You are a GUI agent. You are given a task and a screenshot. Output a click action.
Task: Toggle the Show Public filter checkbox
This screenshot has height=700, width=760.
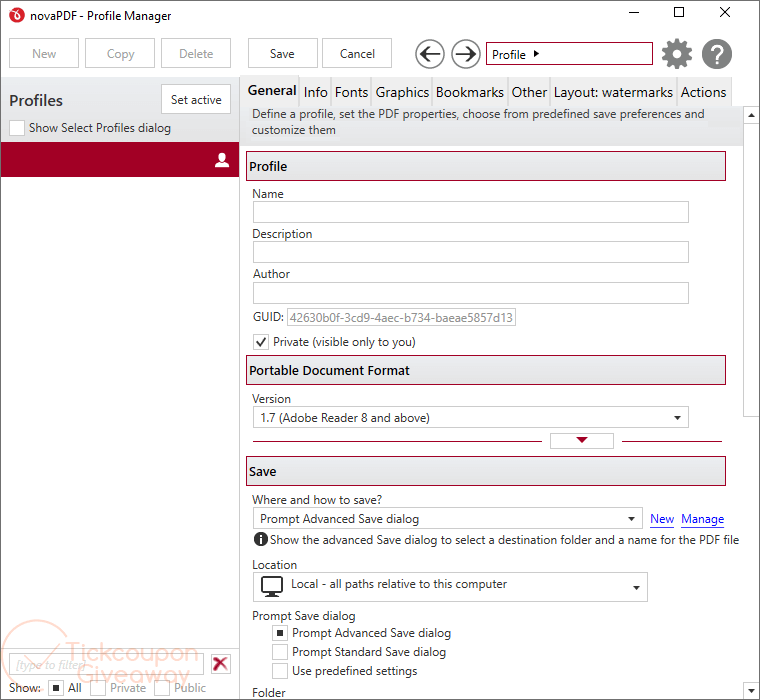pos(162,688)
